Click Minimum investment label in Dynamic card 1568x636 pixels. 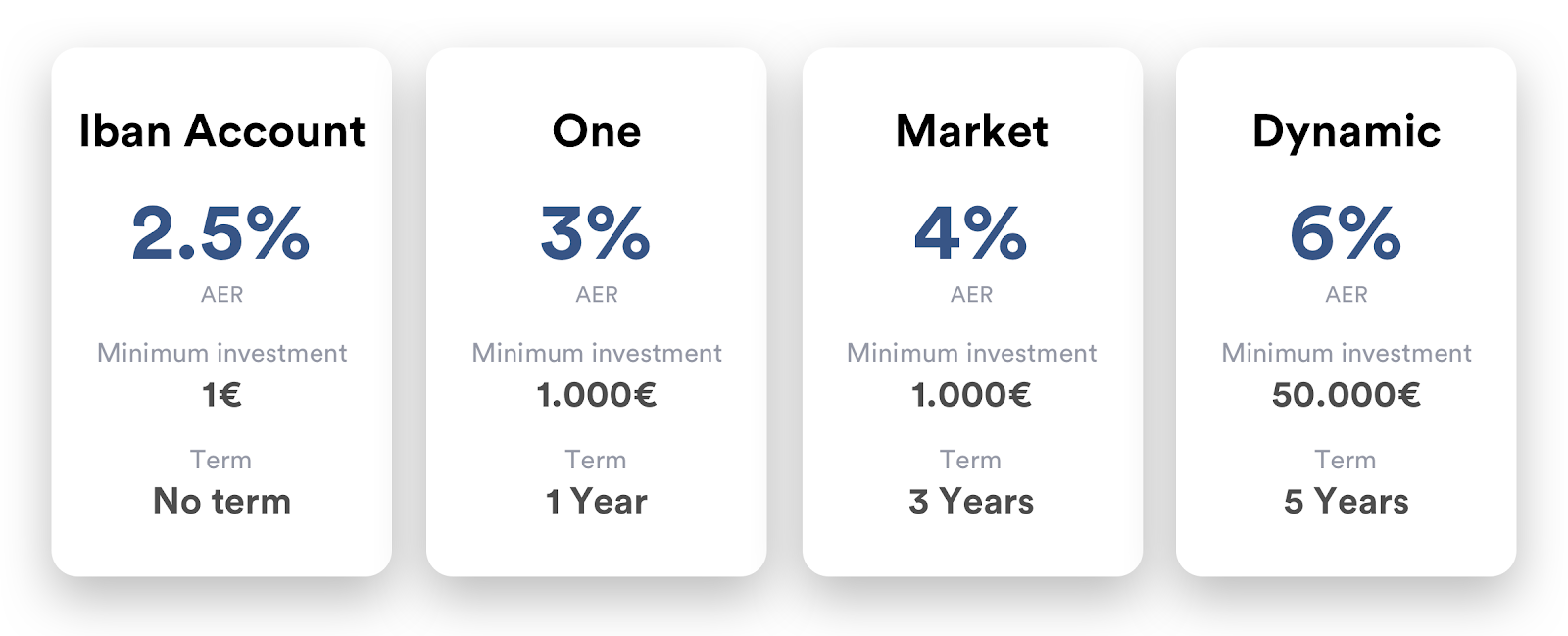coord(1347,353)
